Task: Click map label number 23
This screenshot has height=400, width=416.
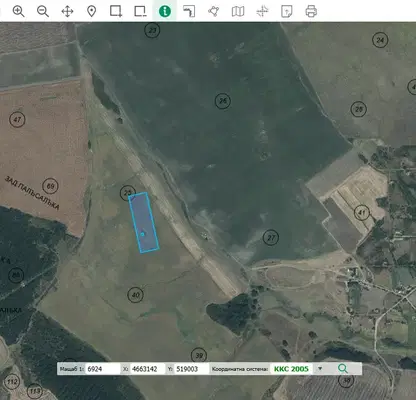Action: coord(152,30)
